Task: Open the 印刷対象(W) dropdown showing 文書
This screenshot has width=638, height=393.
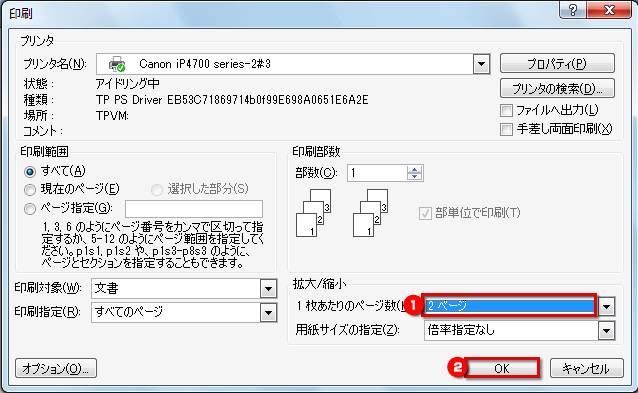Action: (184, 289)
